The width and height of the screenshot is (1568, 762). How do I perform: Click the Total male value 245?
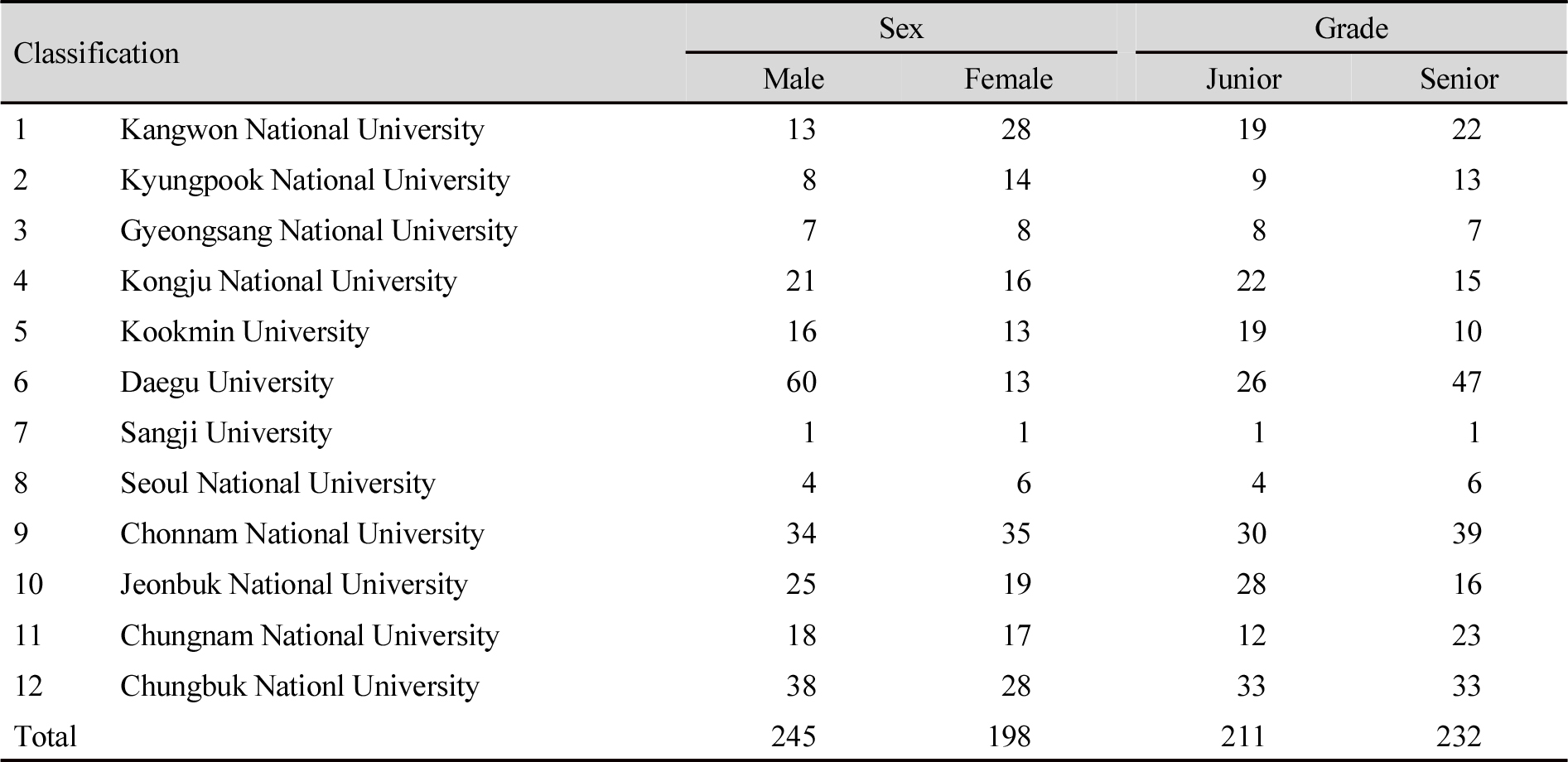793,736
